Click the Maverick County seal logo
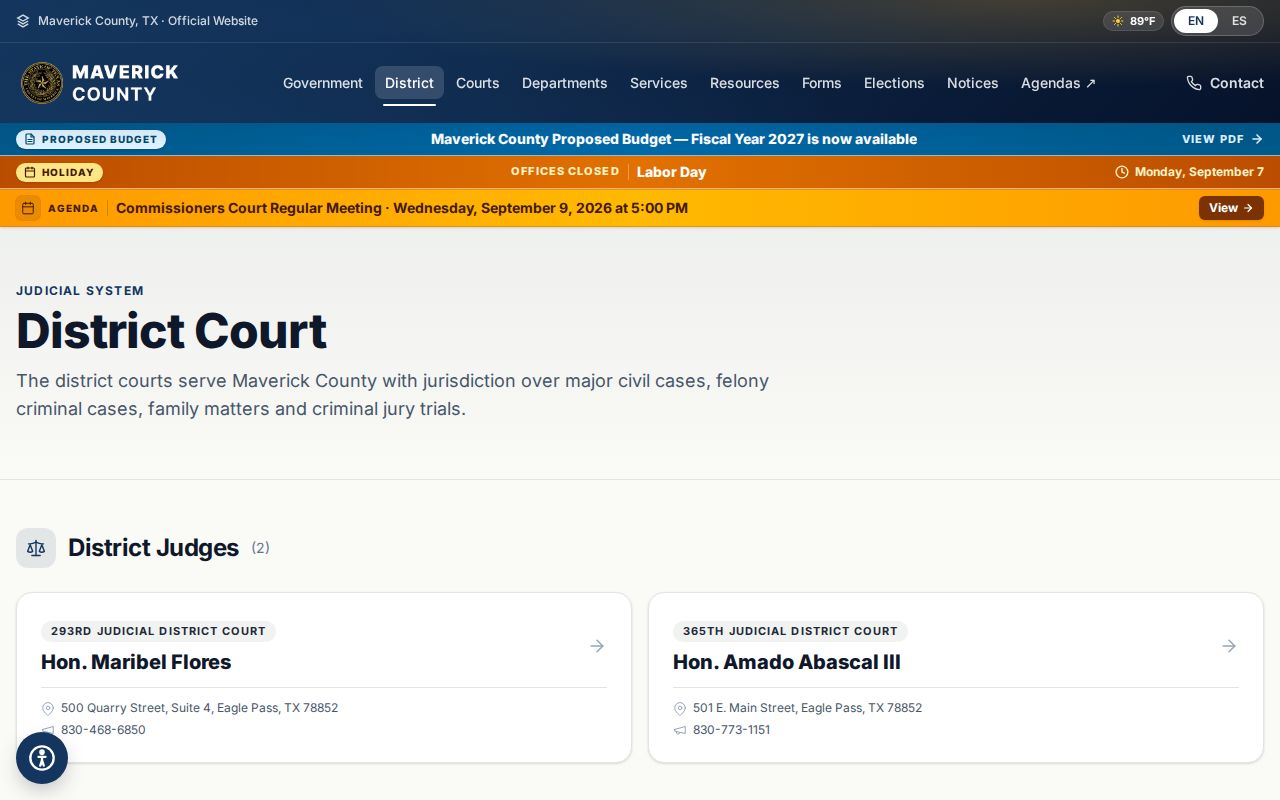This screenshot has height=800, width=1280. [42, 83]
